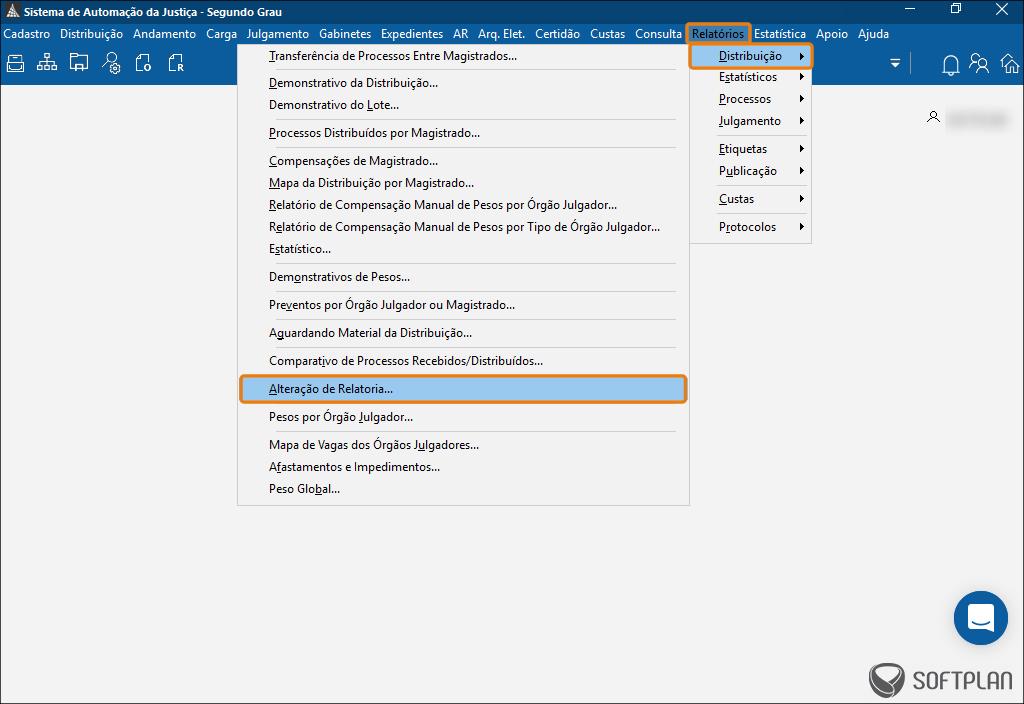Screen dimensions: 1024x704
Task: Open the notifications bell icon
Action: click(x=950, y=65)
